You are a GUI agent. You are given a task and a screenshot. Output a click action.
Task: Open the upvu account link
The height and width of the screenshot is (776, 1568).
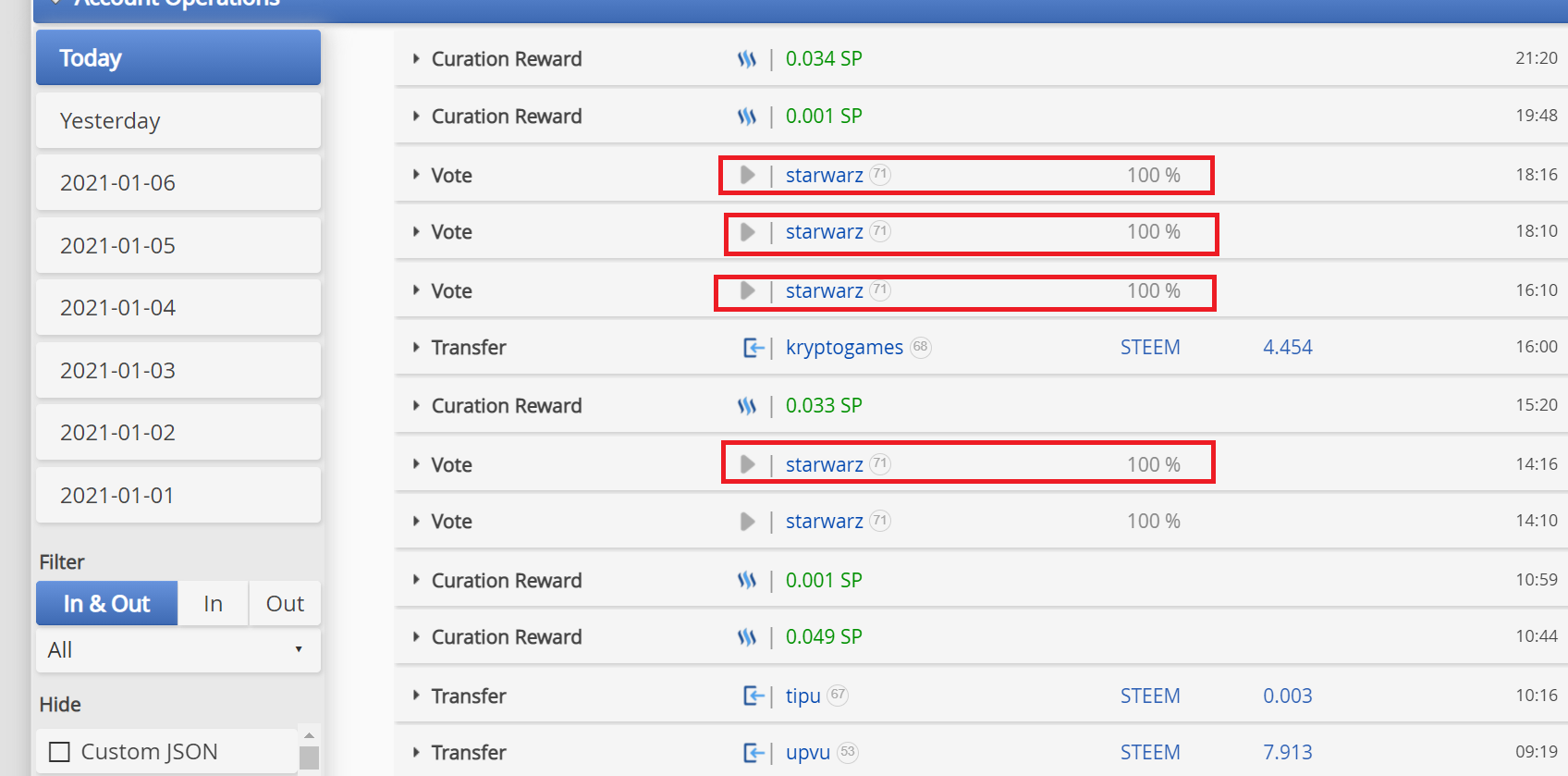click(x=807, y=753)
